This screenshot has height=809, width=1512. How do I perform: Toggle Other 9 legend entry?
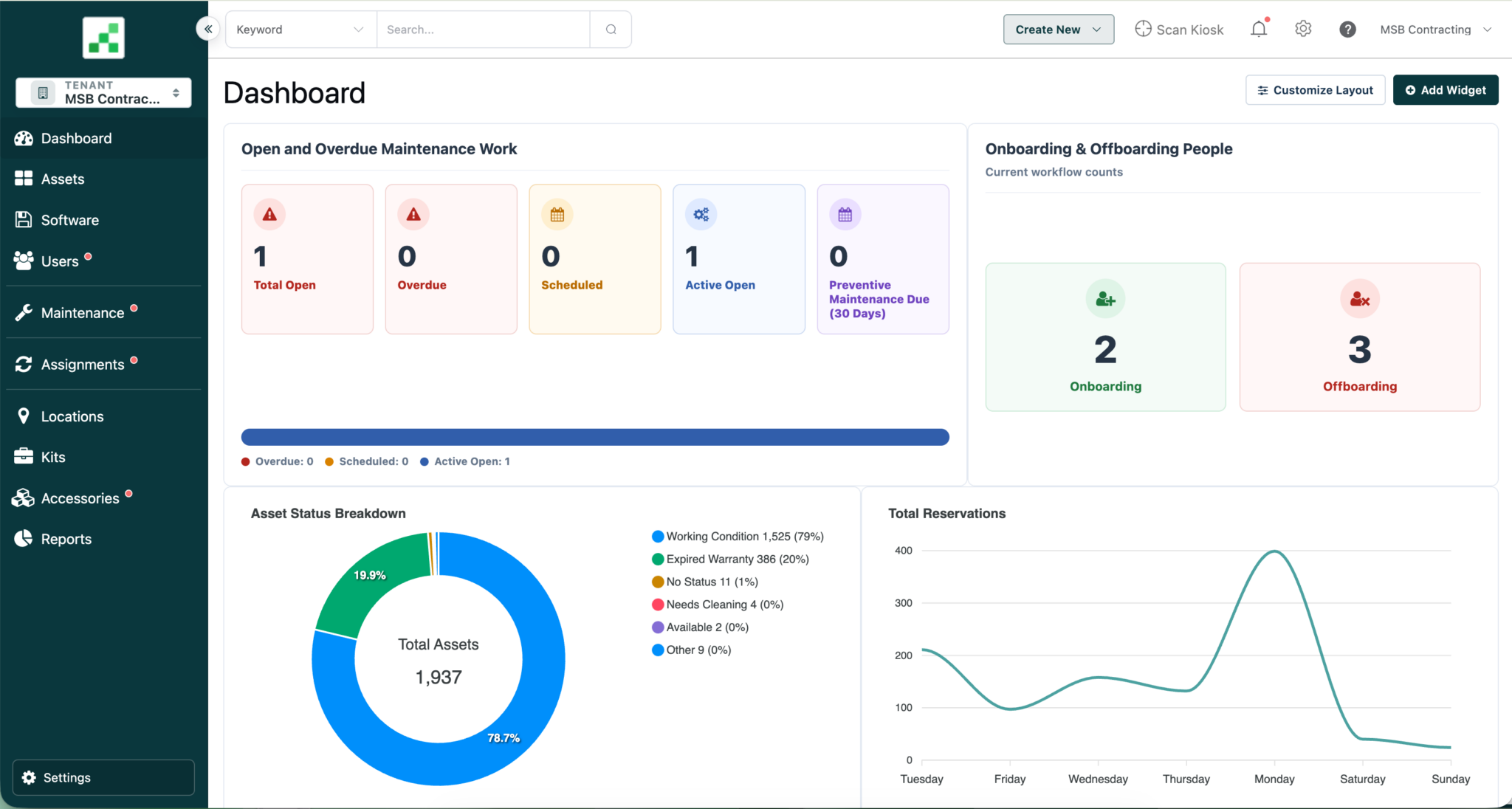point(691,650)
